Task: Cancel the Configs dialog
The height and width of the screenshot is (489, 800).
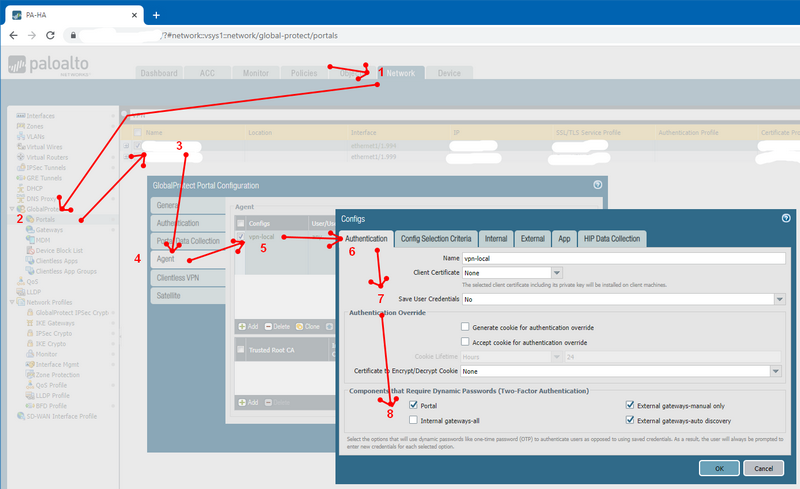Action: [x=763, y=468]
